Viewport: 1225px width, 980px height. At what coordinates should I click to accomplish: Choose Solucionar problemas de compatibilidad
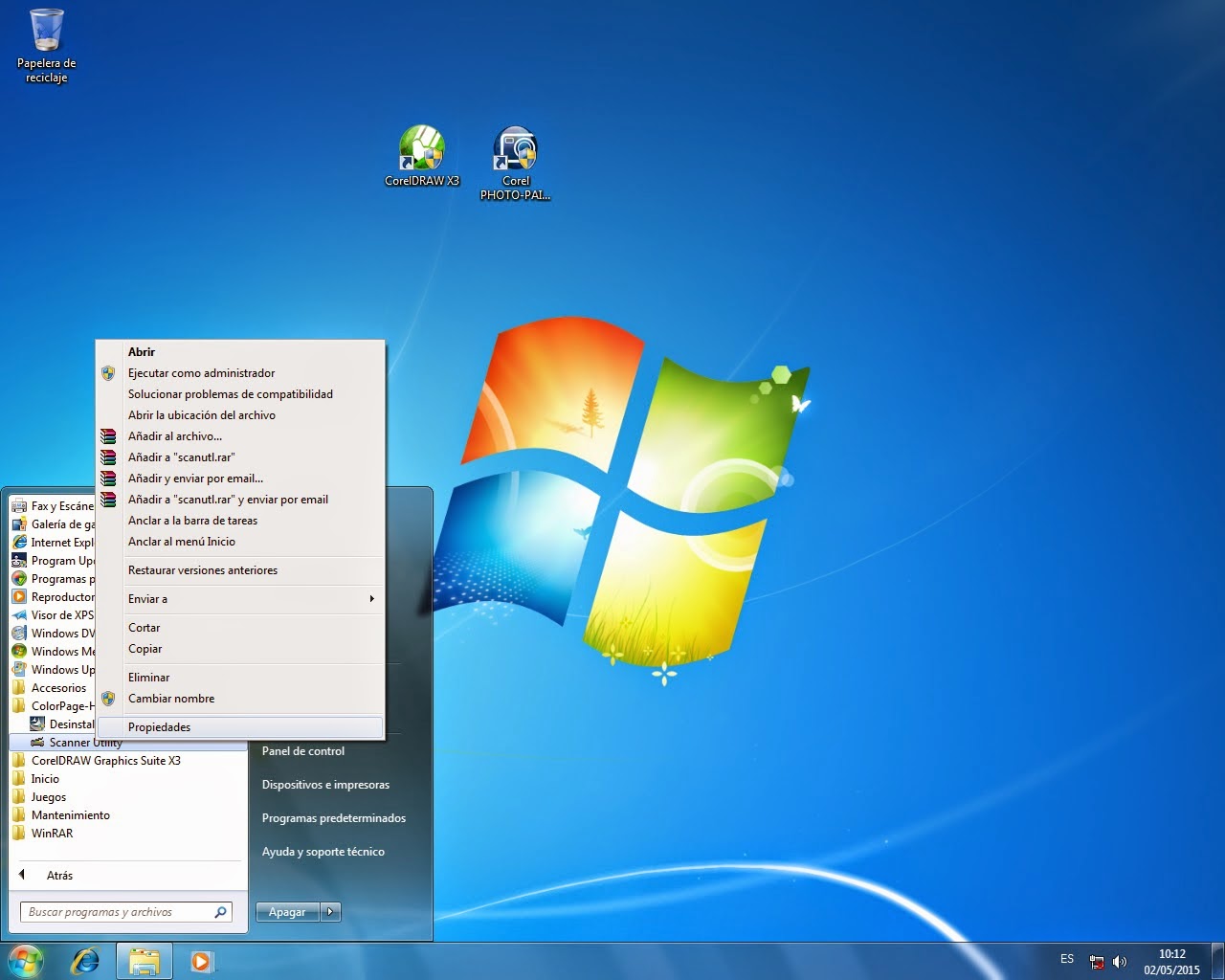(240, 394)
